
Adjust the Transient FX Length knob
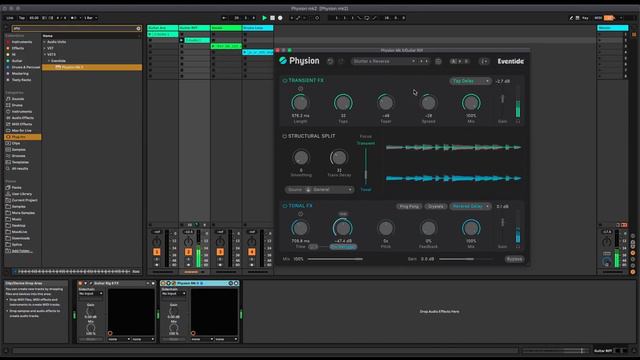coord(300,103)
